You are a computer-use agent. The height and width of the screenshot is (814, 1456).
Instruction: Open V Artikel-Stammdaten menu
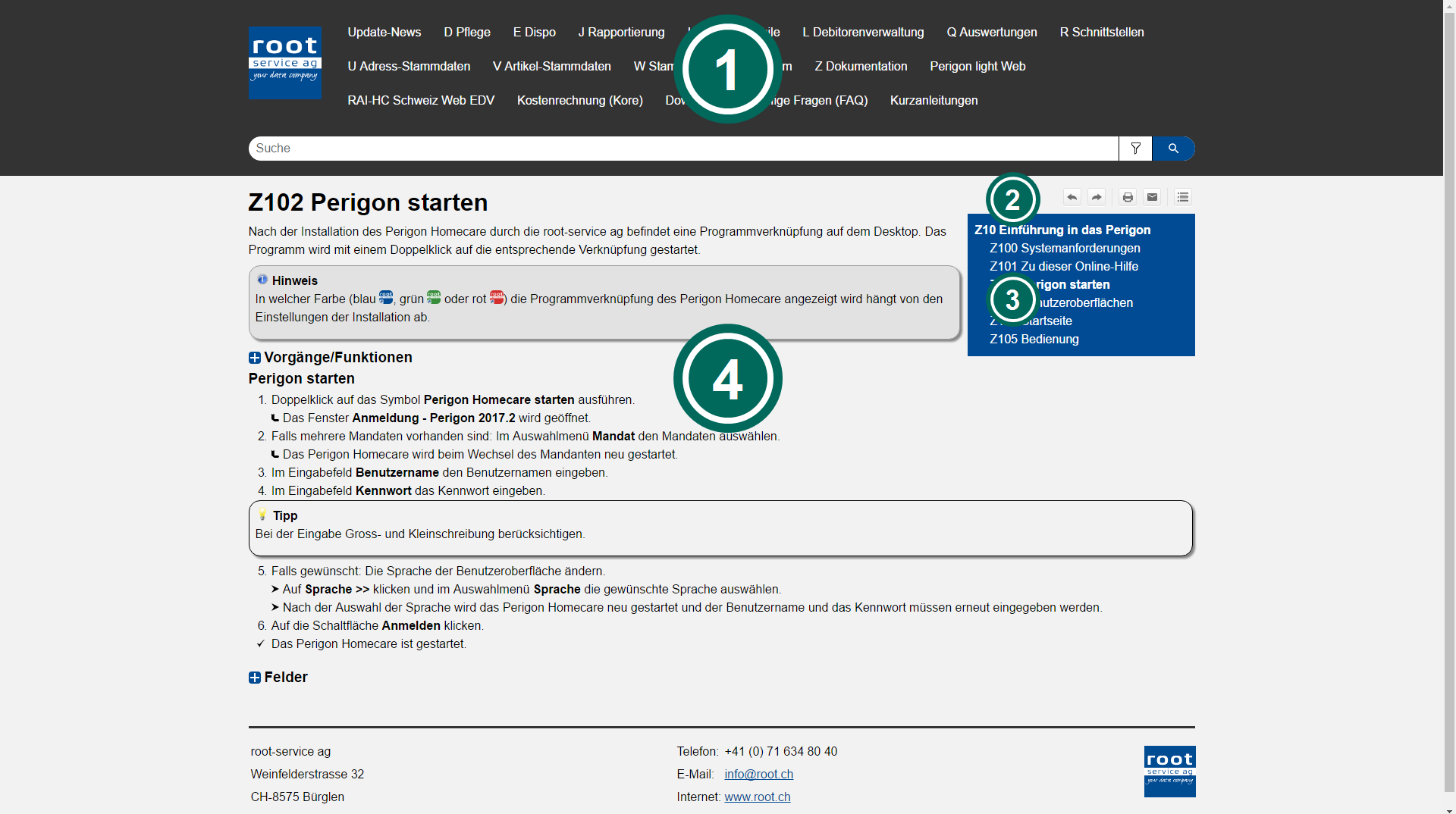point(552,66)
